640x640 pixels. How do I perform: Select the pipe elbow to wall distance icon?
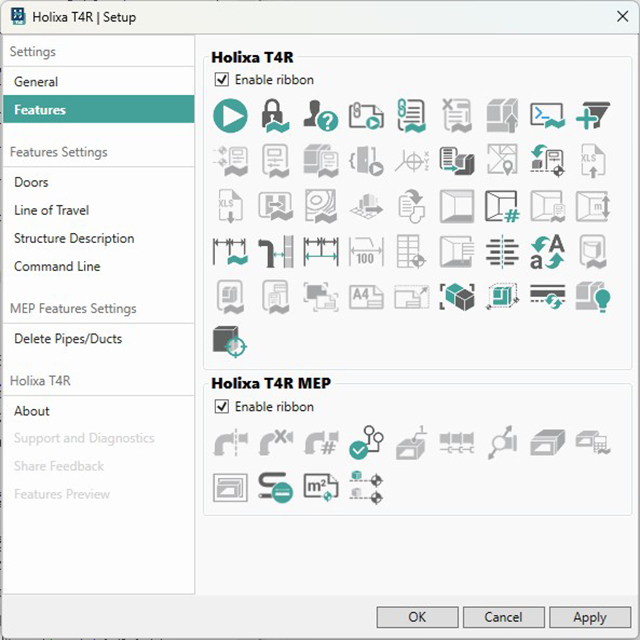tap(275, 251)
